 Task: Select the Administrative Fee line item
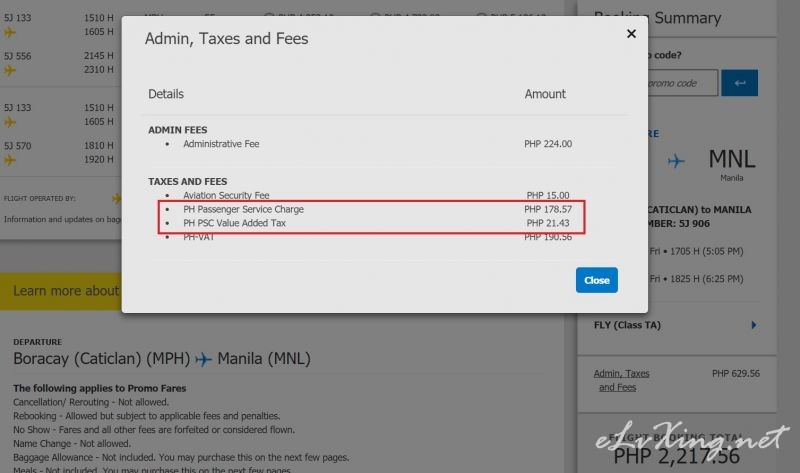[x=221, y=144]
